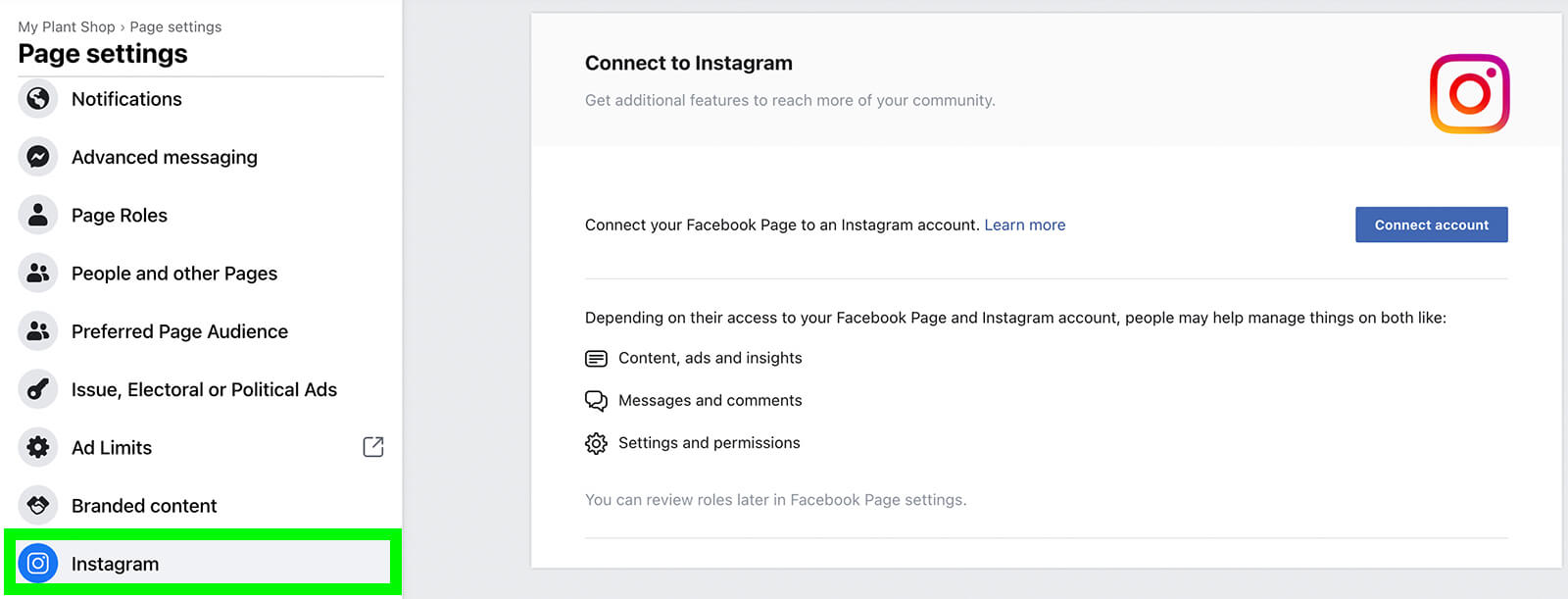Screen dimensions: 1568x599
Task: Click the Preferred Page Audience icon
Action: coord(38,331)
